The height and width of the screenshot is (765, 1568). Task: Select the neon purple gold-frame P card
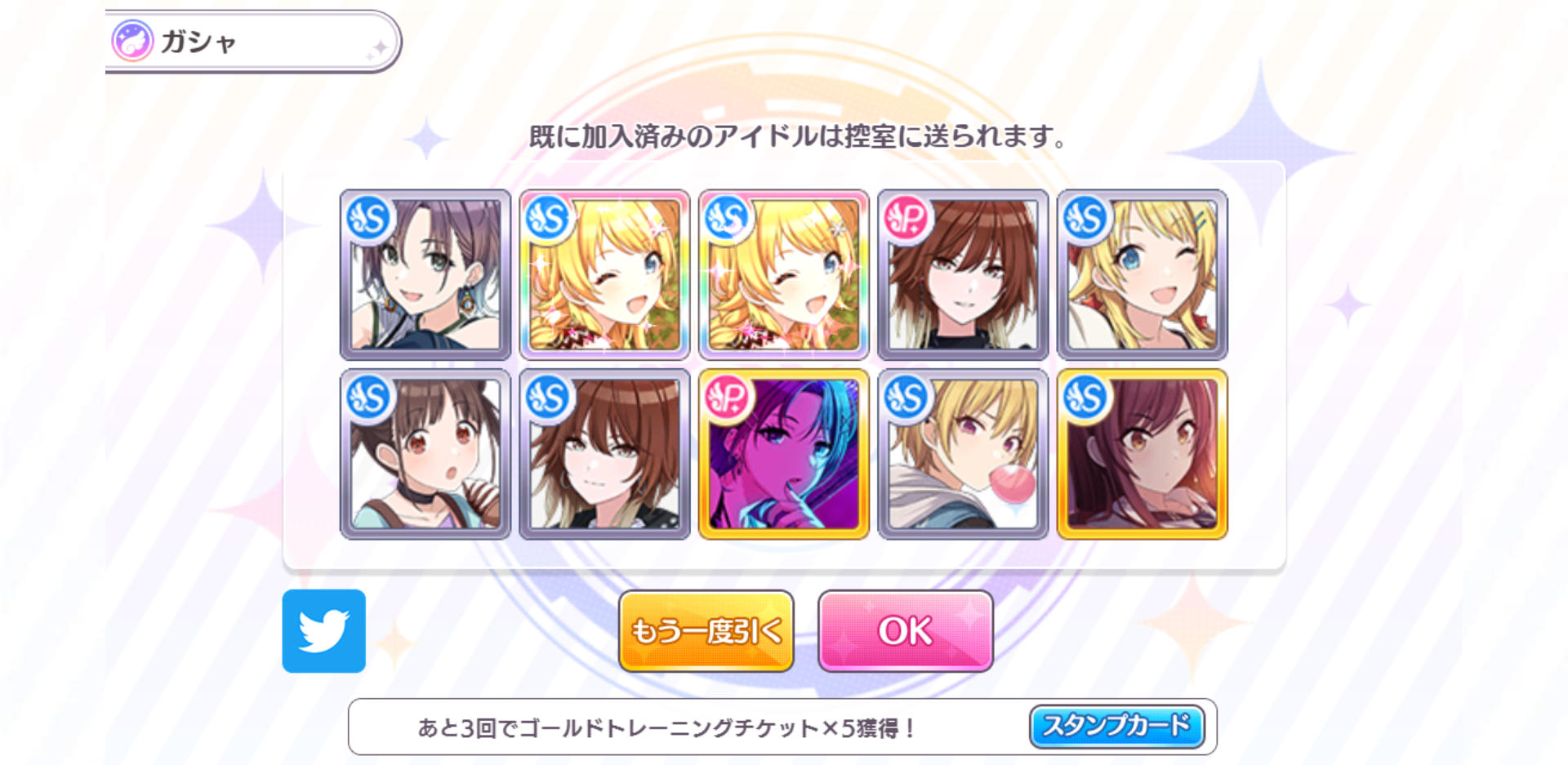coord(784,454)
